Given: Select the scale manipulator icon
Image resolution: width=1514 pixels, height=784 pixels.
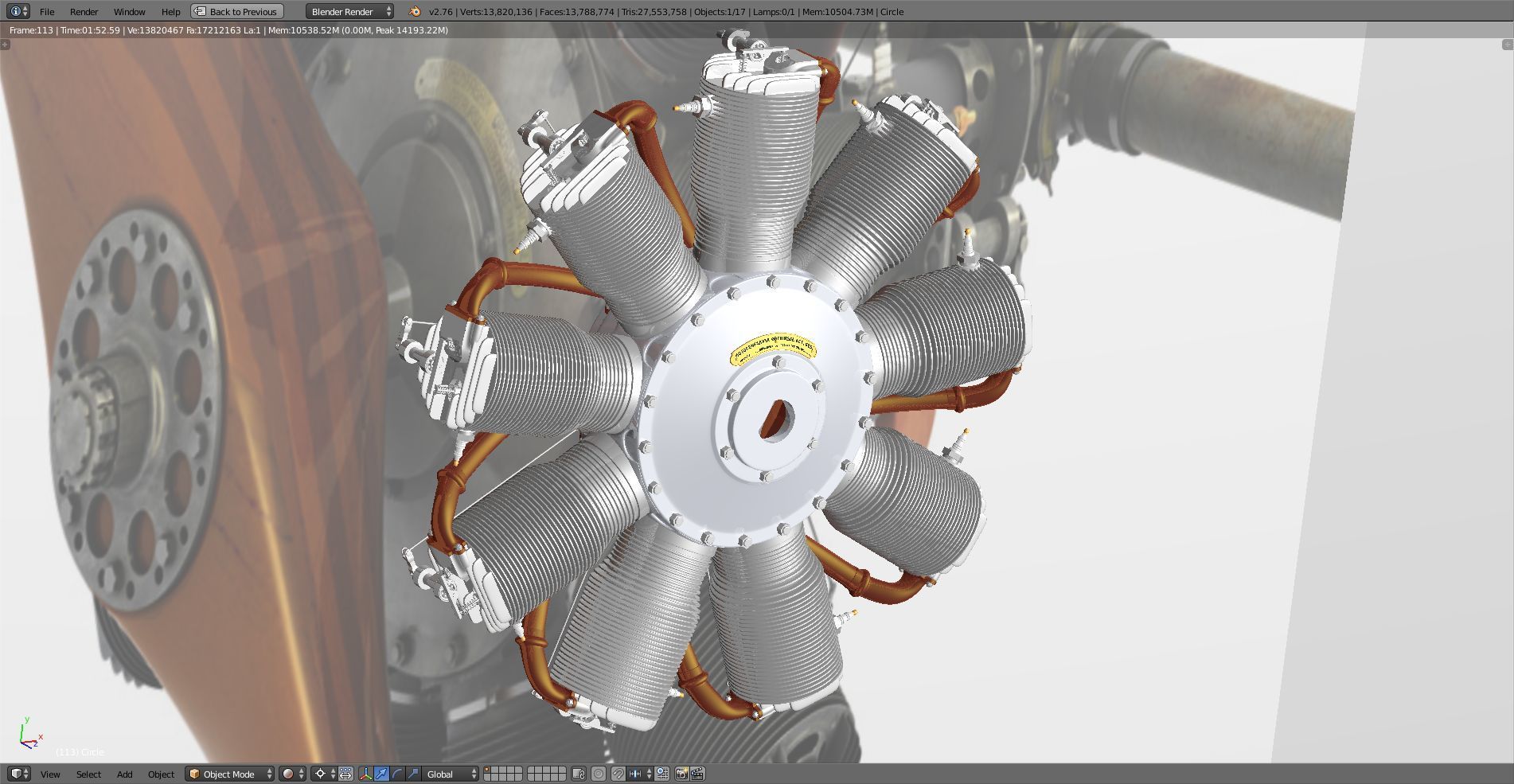Looking at the screenshot, I should pos(413,774).
